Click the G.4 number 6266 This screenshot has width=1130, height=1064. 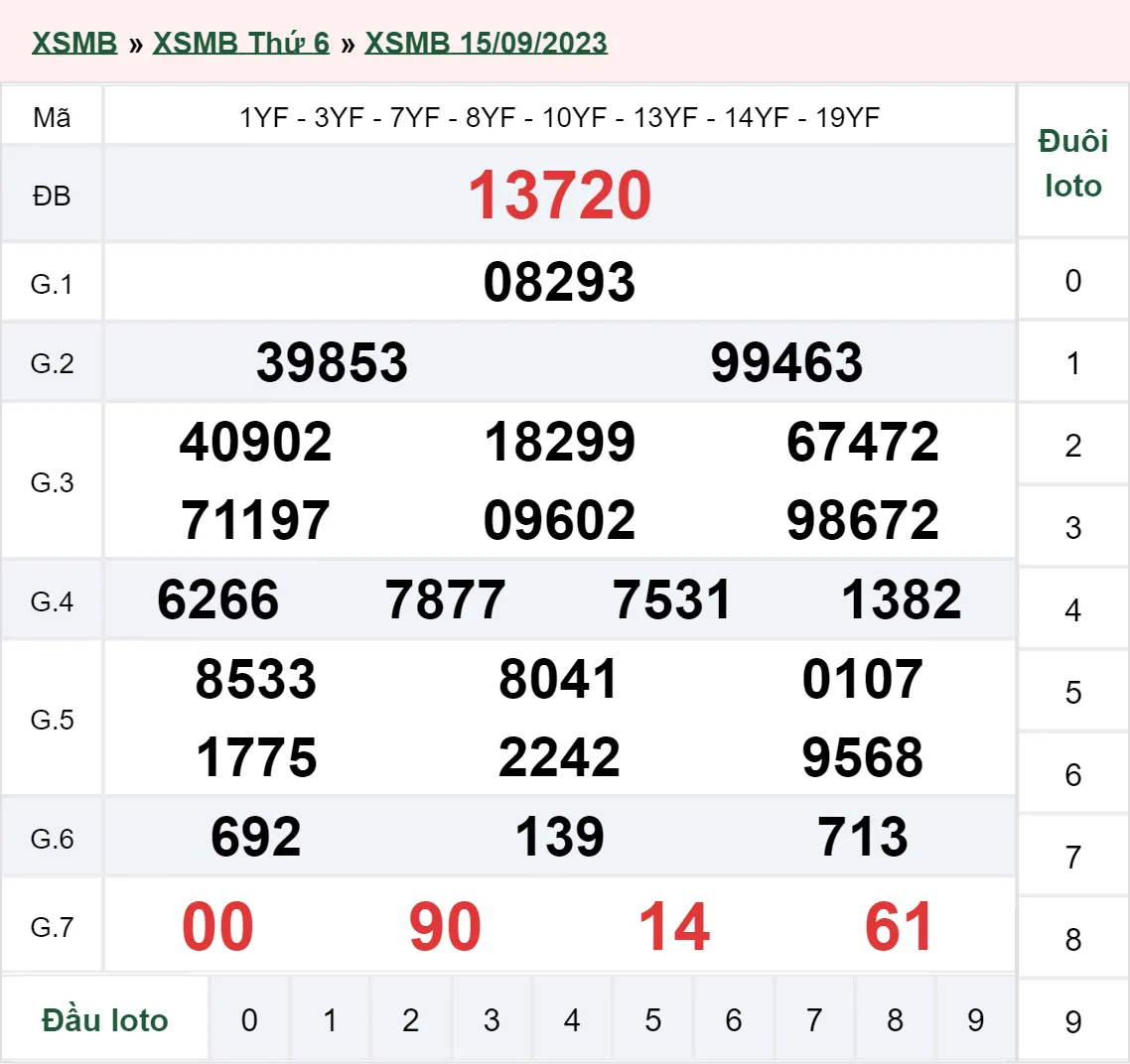(218, 598)
